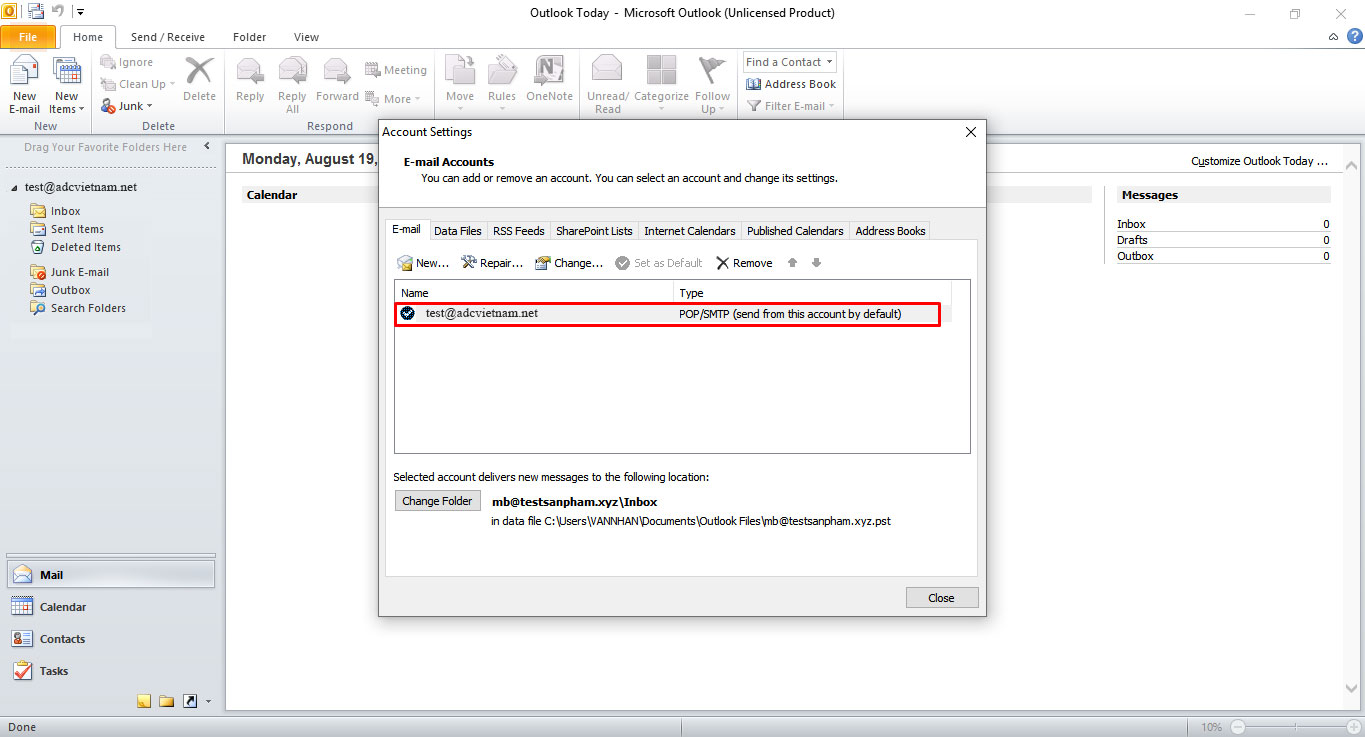This screenshot has height=737, width=1365.
Task: Select test@adcvietnam.net account row
Action: [x=668, y=314]
